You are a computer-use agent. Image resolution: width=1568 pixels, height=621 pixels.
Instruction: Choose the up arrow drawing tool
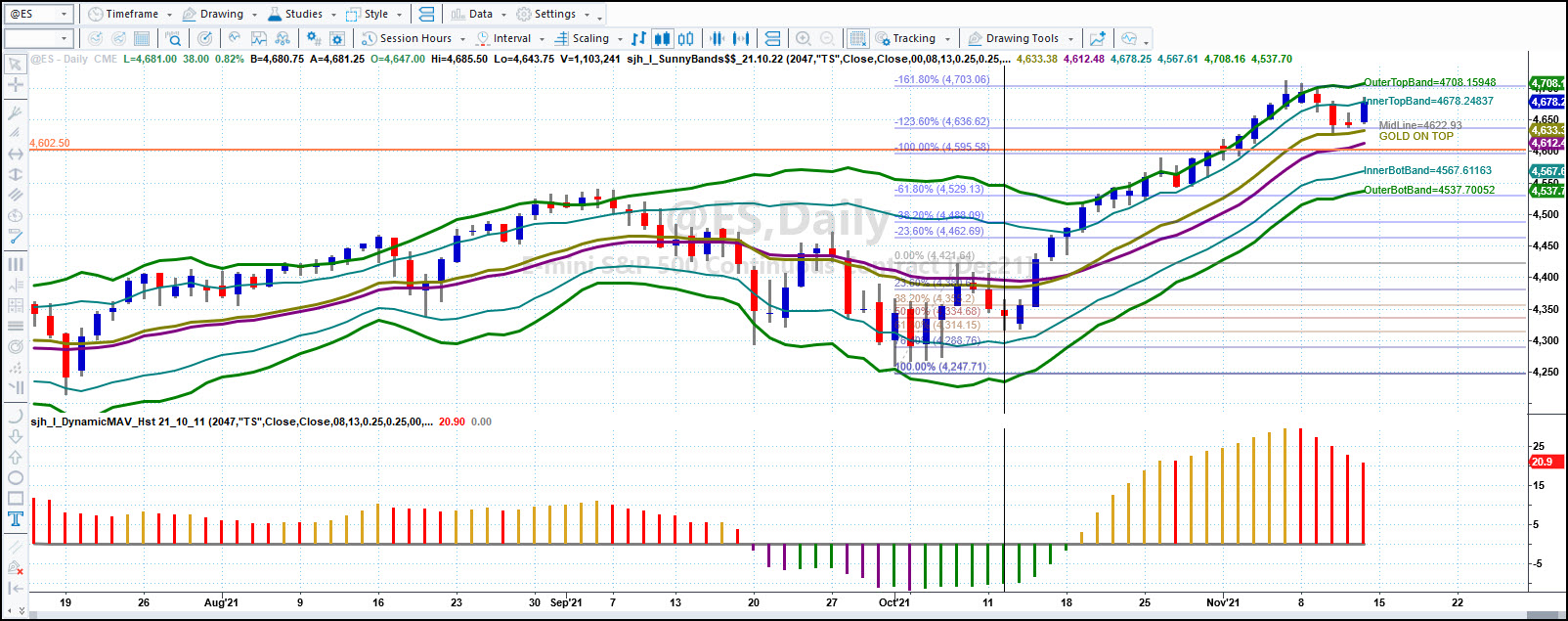click(x=16, y=457)
